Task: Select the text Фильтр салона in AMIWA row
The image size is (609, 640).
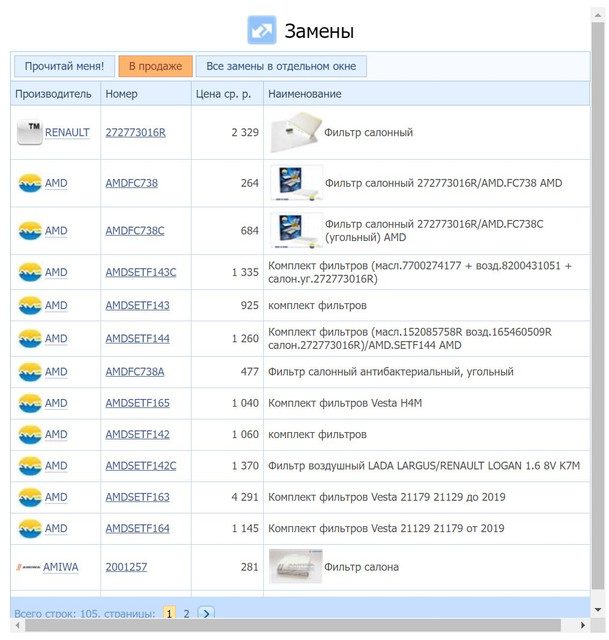Action: tap(361, 567)
